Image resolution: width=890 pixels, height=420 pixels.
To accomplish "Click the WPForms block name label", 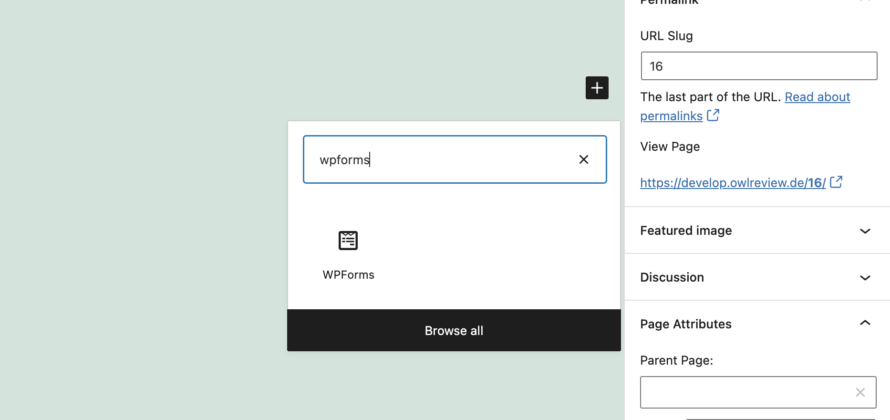I will pos(348,275).
